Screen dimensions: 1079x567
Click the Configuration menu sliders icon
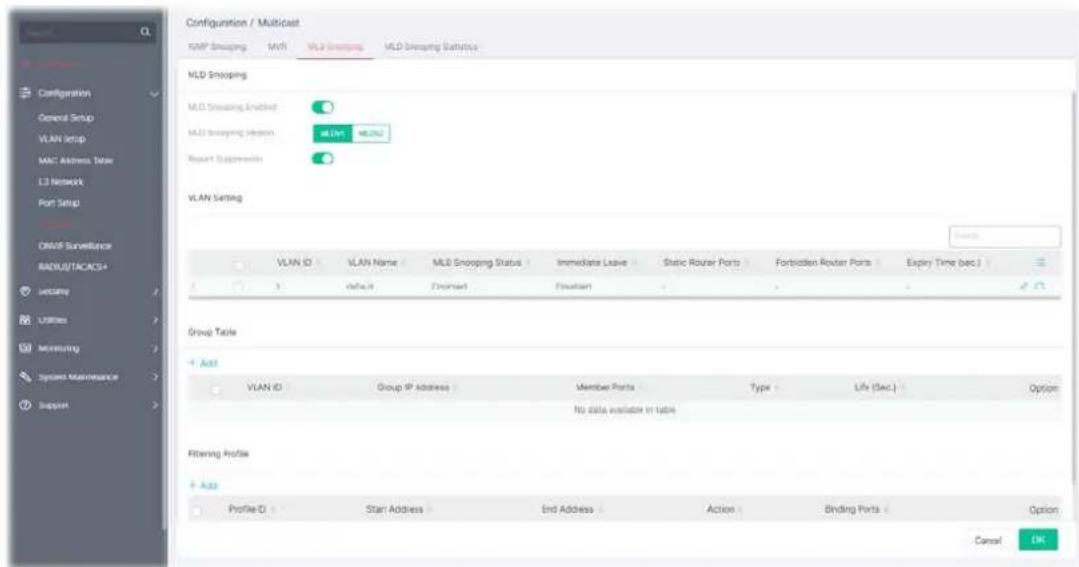point(25,93)
